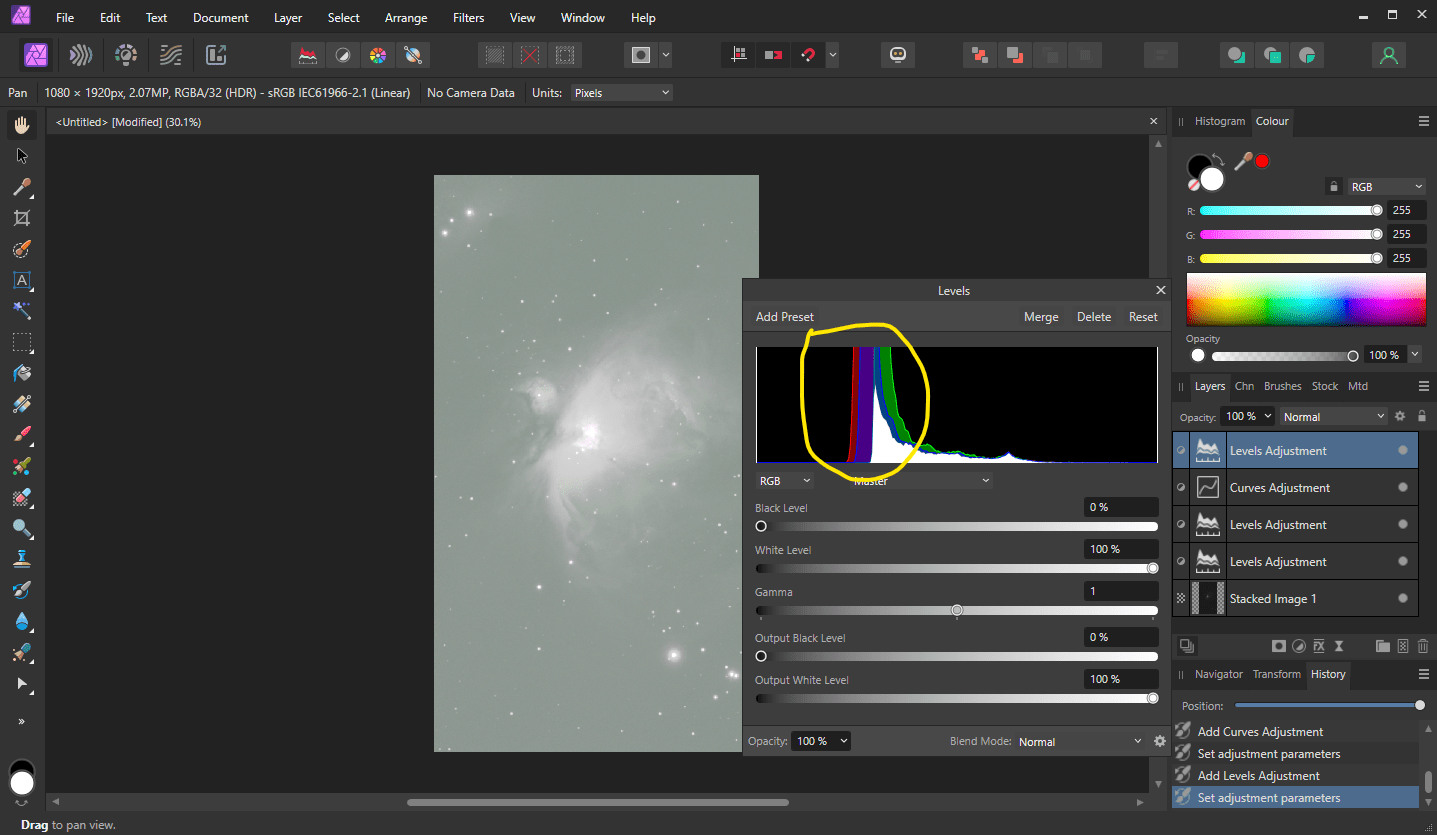Toggle Force Pixel Alignment in toolbar

click(739, 55)
